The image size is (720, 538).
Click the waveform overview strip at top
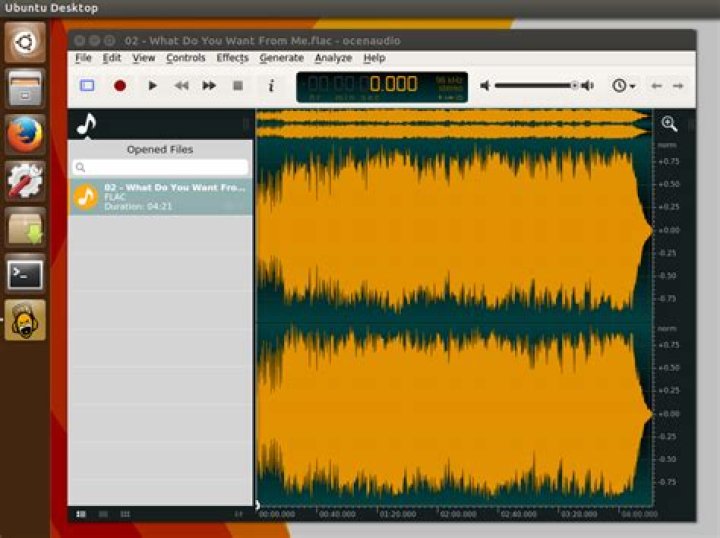[x=454, y=123]
